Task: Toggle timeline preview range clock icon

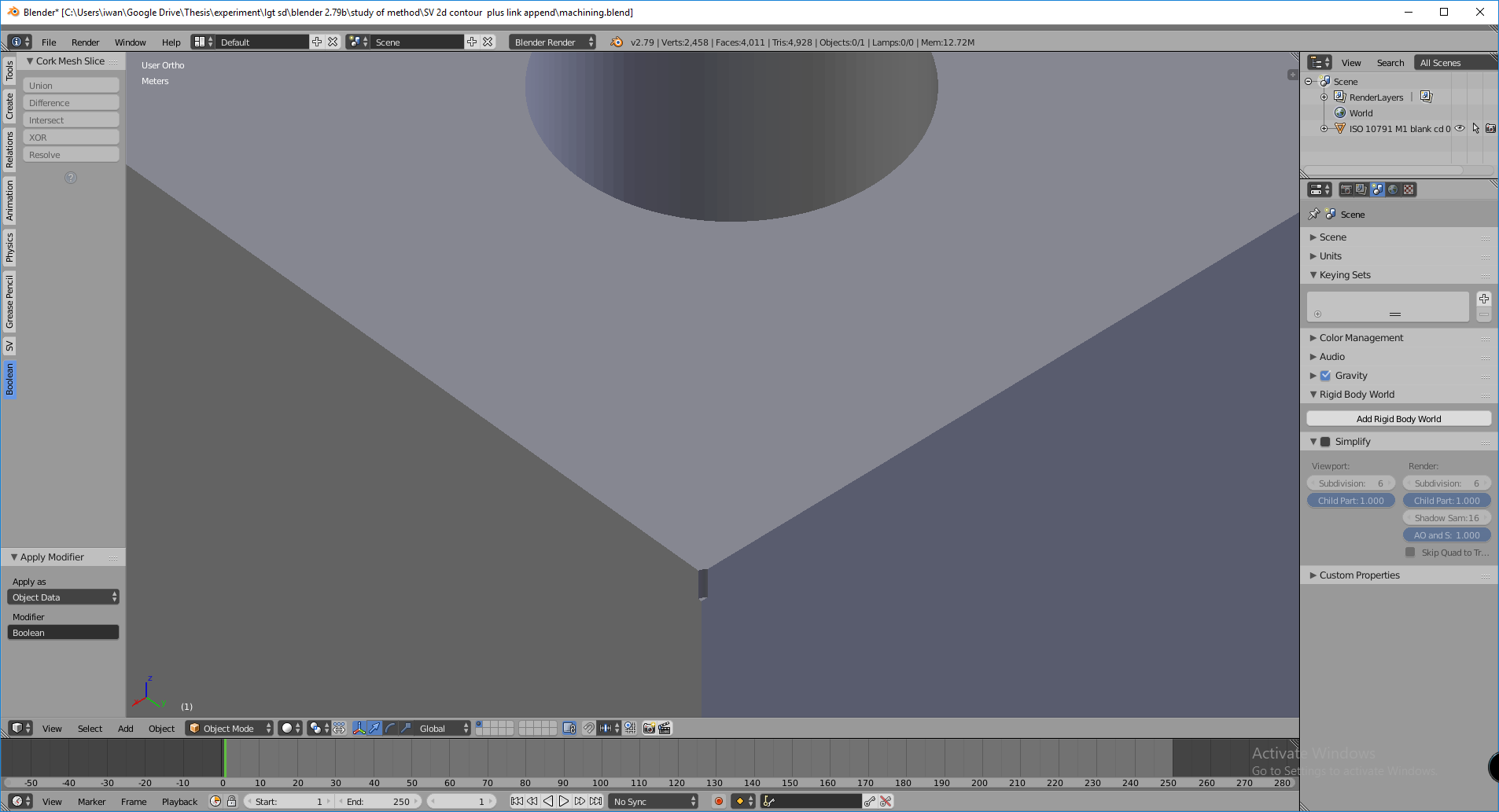Action: point(215,801)
